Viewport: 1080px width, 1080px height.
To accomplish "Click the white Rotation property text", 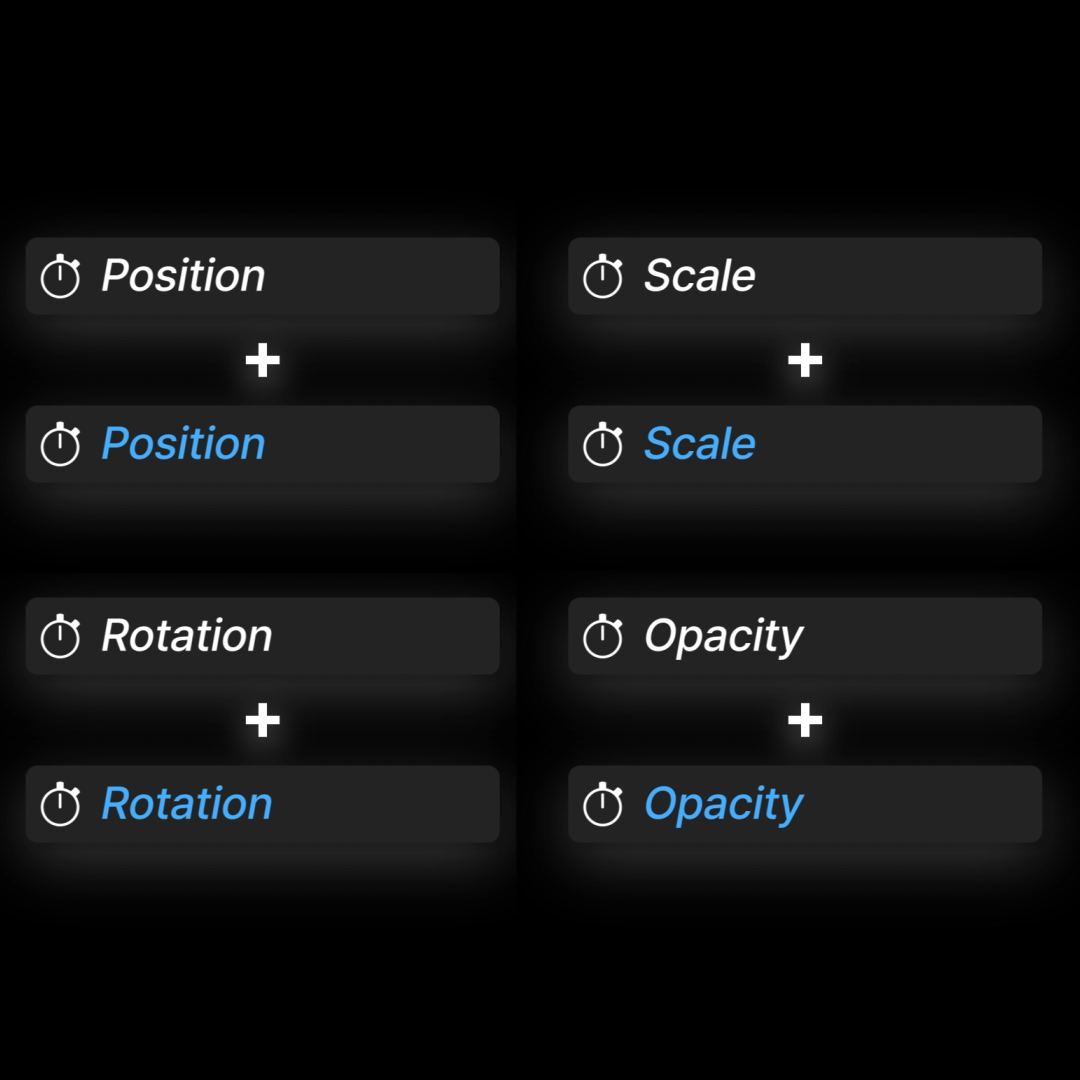I will (x=187, y=636).
